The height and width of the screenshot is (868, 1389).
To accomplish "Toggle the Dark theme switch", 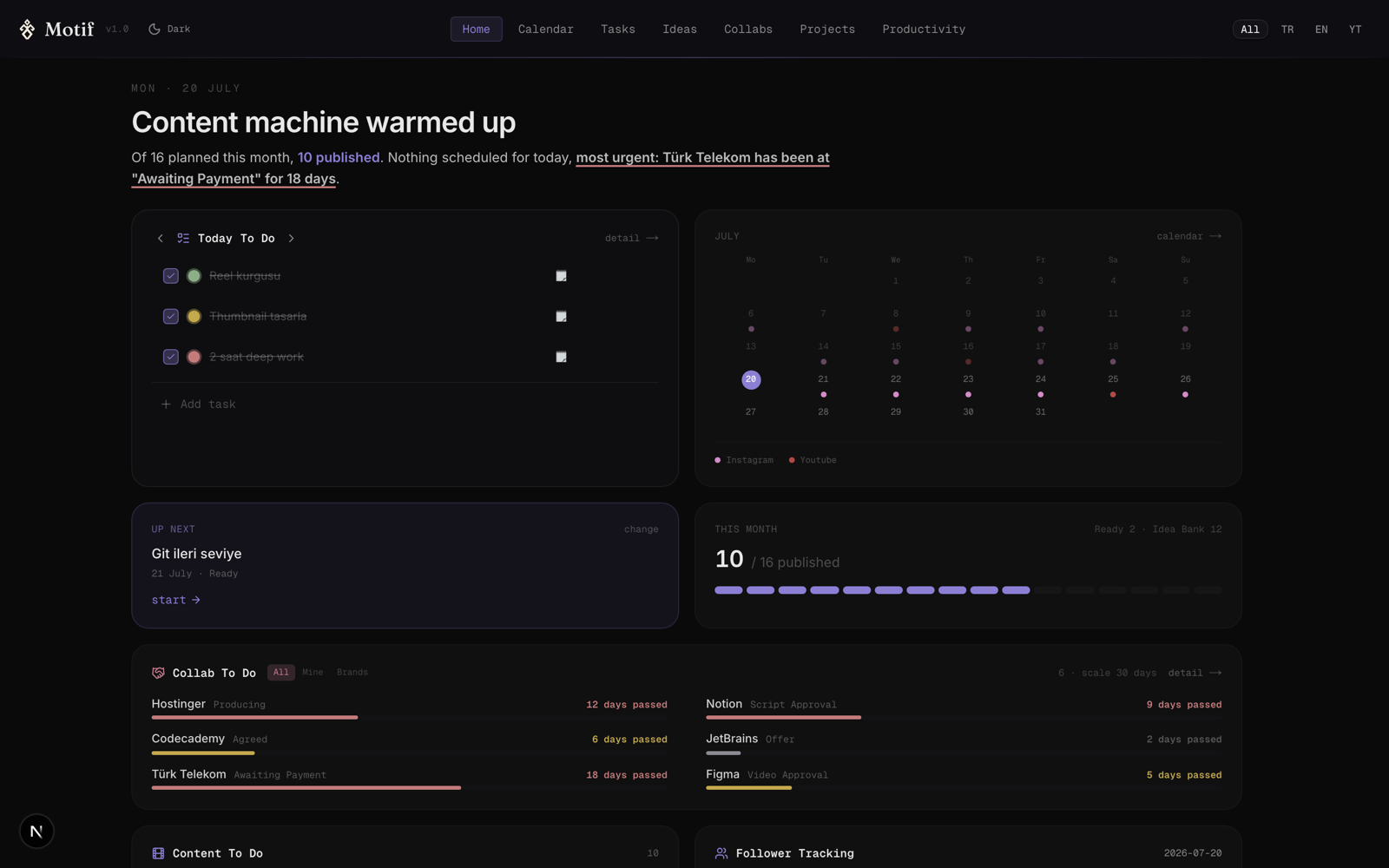I will (x=169, y=30).
